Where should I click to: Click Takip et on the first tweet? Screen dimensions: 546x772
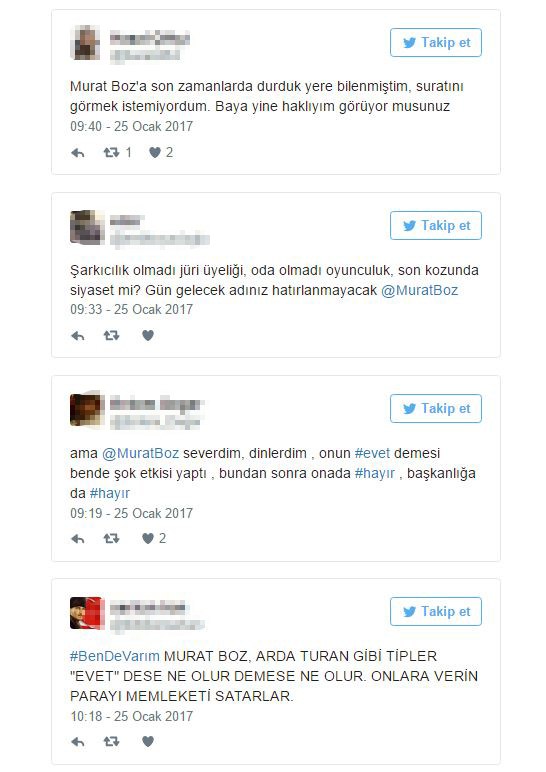(436, 43)
